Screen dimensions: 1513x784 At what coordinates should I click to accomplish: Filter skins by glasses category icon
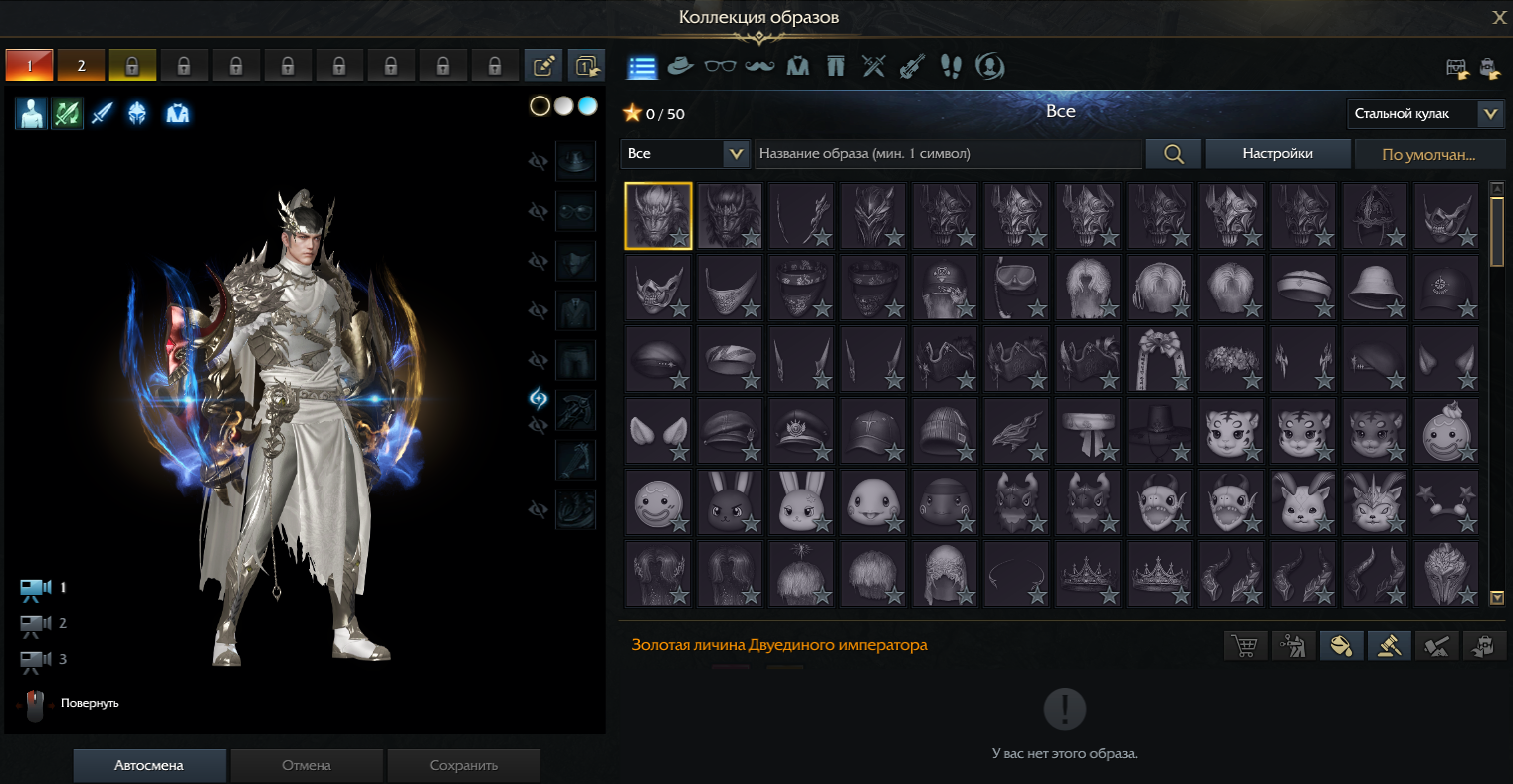(720, 67)
